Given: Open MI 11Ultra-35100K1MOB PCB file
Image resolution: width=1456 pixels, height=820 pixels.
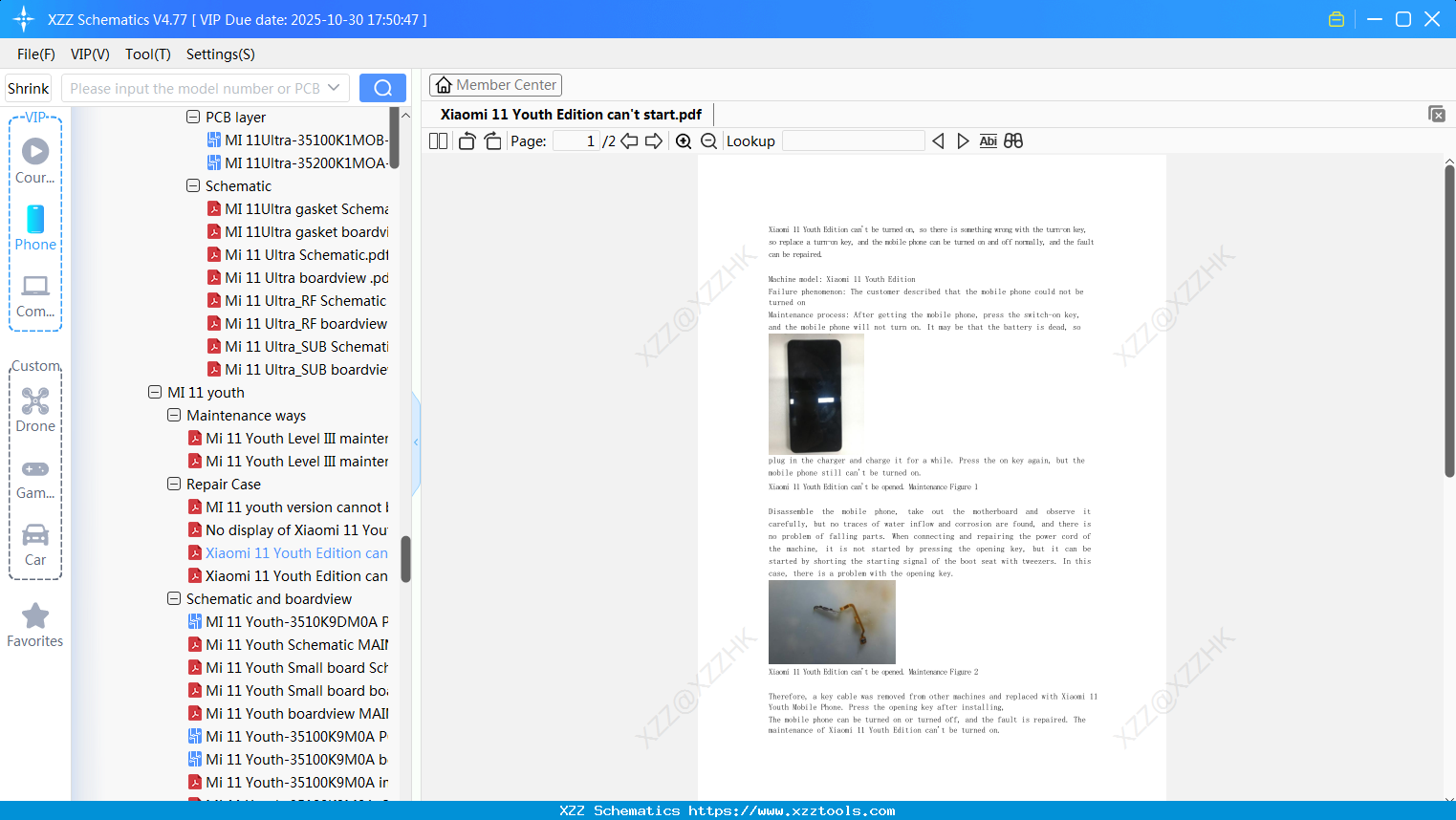Looking at the screenshot, I should 297,140.
